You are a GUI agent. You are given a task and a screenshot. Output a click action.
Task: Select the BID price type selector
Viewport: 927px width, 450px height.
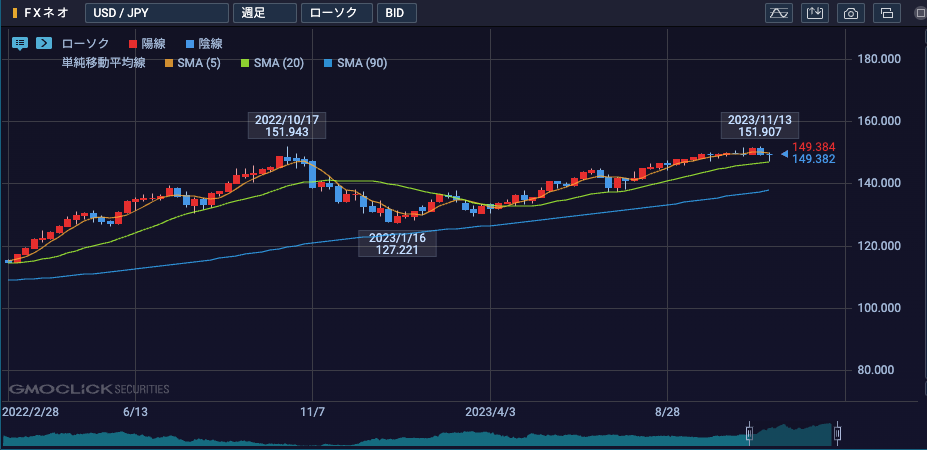click(397, 13)
